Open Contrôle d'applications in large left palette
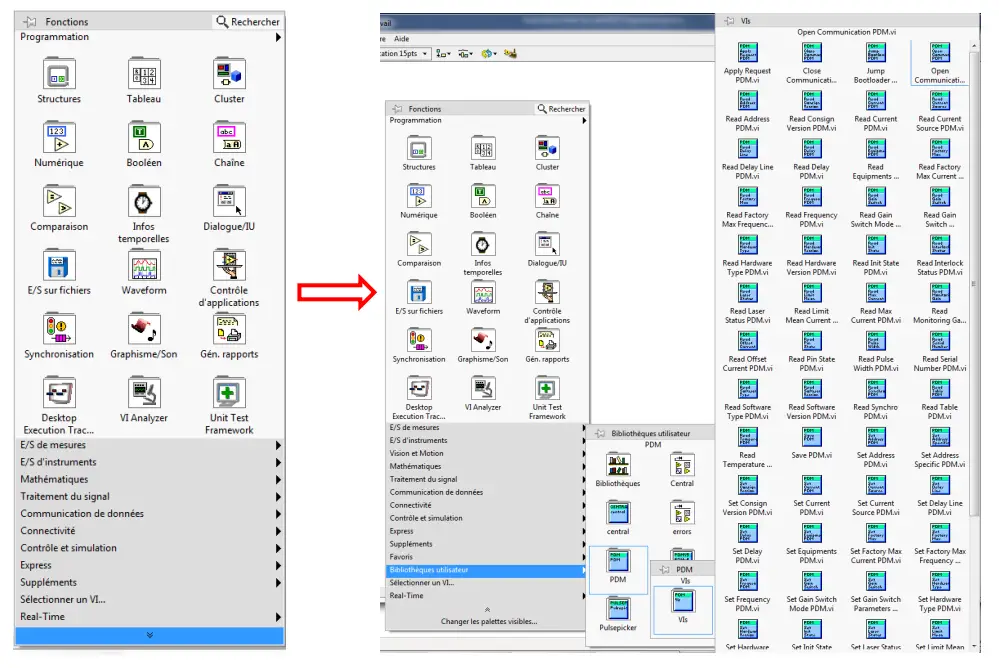 pyautogui.click(x=229, y=265)
